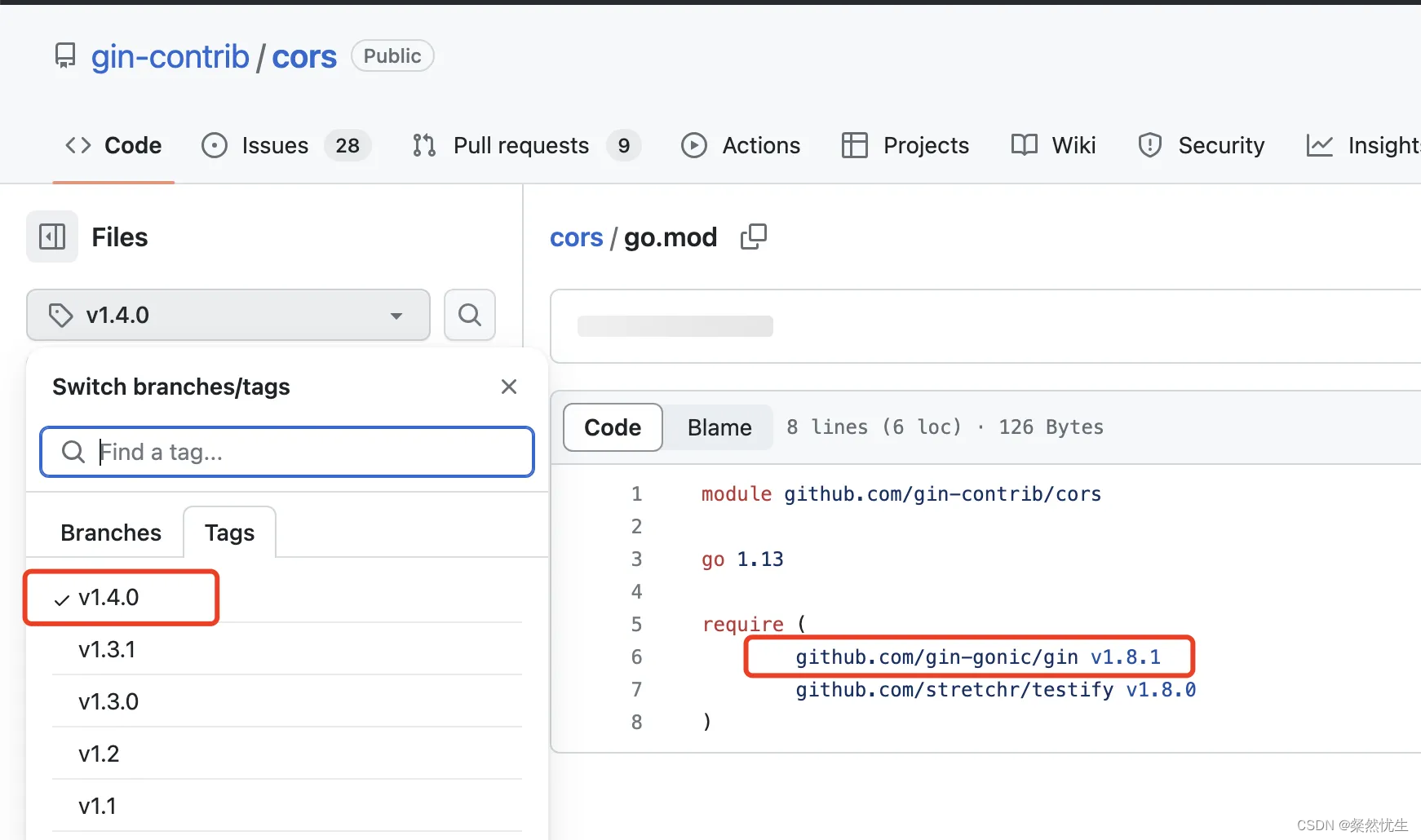Click the Wiki book icon

point(1025,145)
